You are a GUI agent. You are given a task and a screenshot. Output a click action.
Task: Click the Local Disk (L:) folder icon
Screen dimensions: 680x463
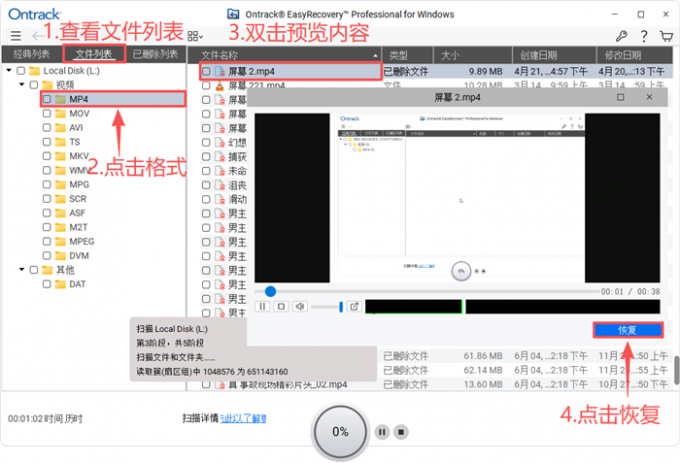(35, 71)
